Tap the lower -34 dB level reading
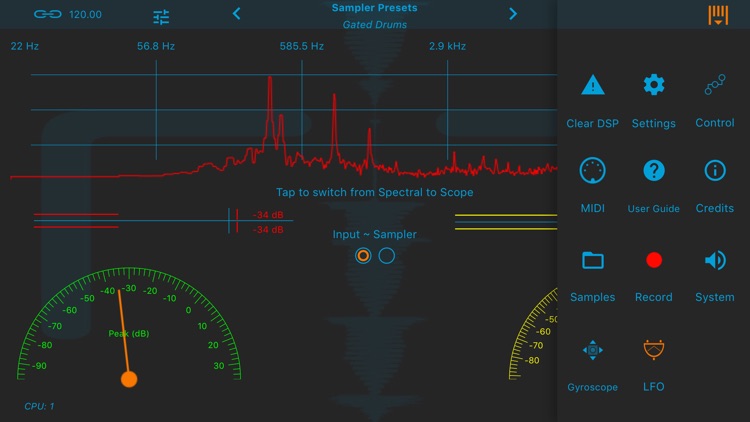Viewport: 750px width, 422px height. pos(268,230)
